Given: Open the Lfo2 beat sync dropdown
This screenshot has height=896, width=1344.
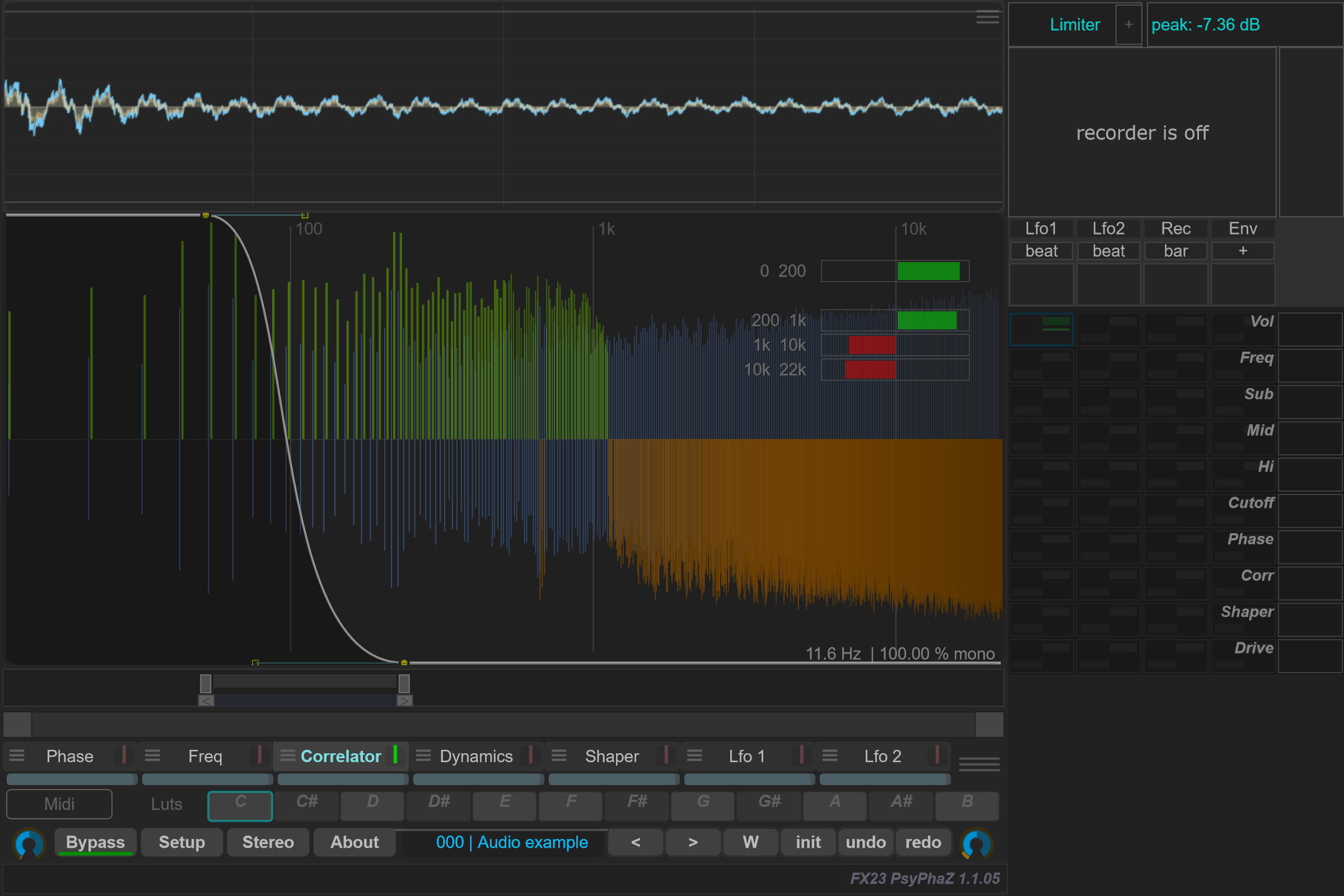Looking at the screenshot, I should point(1109,251).
